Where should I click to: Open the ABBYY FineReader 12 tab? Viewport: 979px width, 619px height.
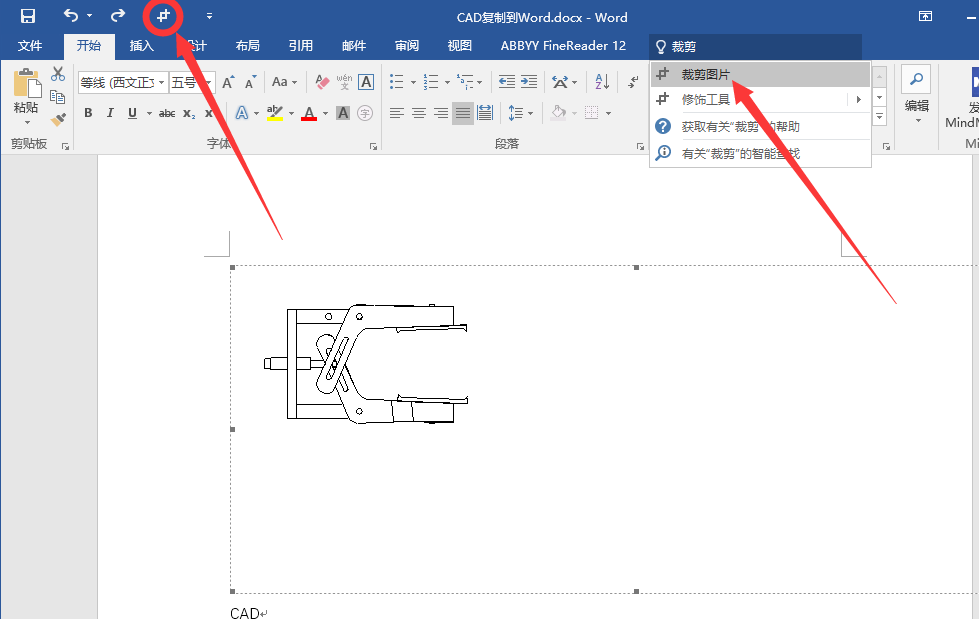coord(563,46)
